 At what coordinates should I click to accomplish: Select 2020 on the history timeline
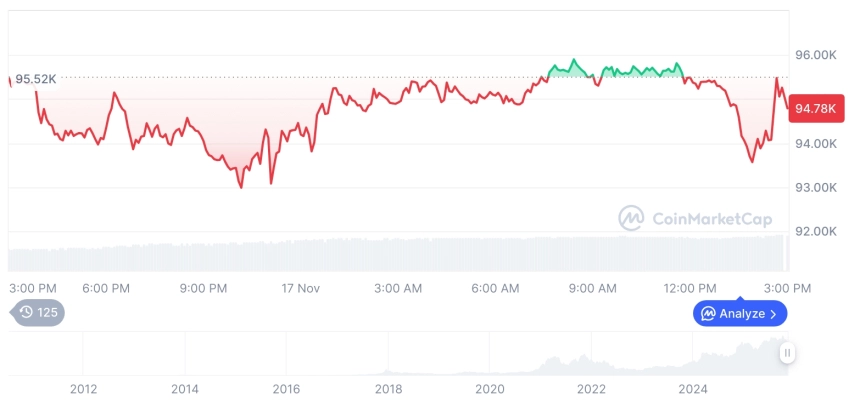click(x=489, y=389)
